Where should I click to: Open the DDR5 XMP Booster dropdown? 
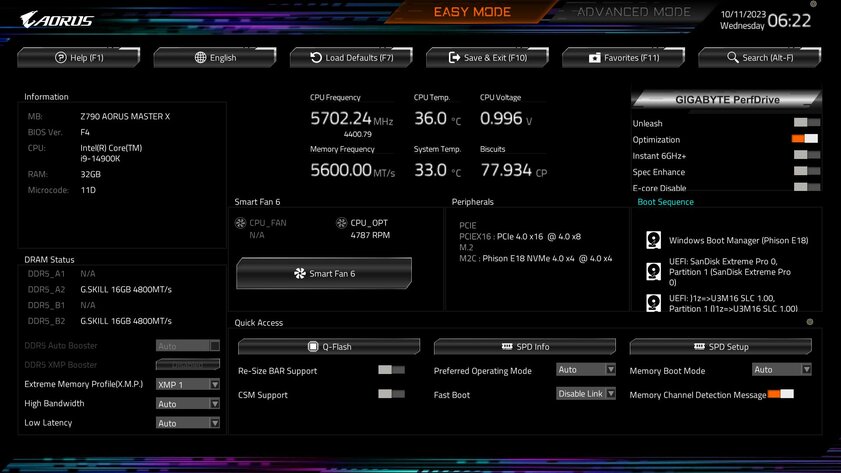point(188,365)
